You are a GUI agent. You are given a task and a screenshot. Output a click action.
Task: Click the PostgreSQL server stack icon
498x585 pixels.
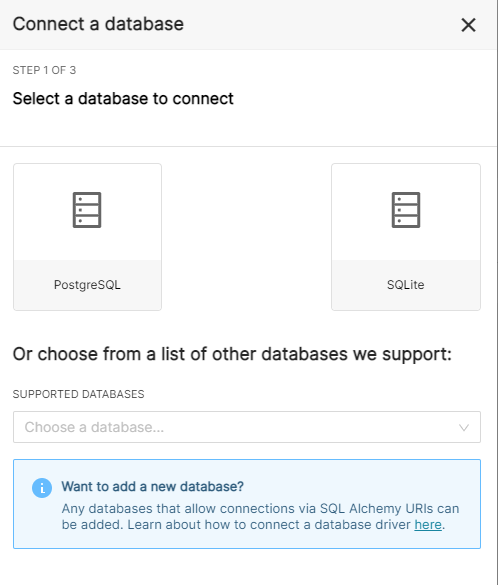(x=87, y=210)
